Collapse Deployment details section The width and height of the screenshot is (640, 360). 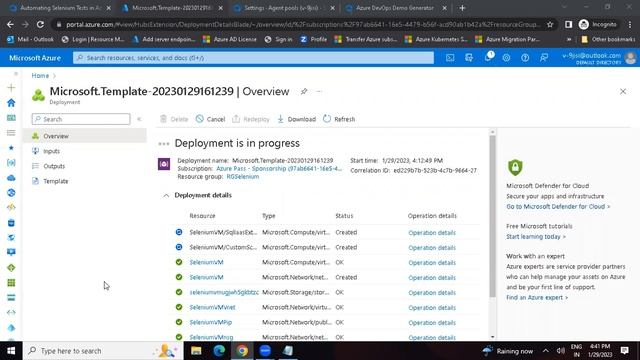click(166, 196)
